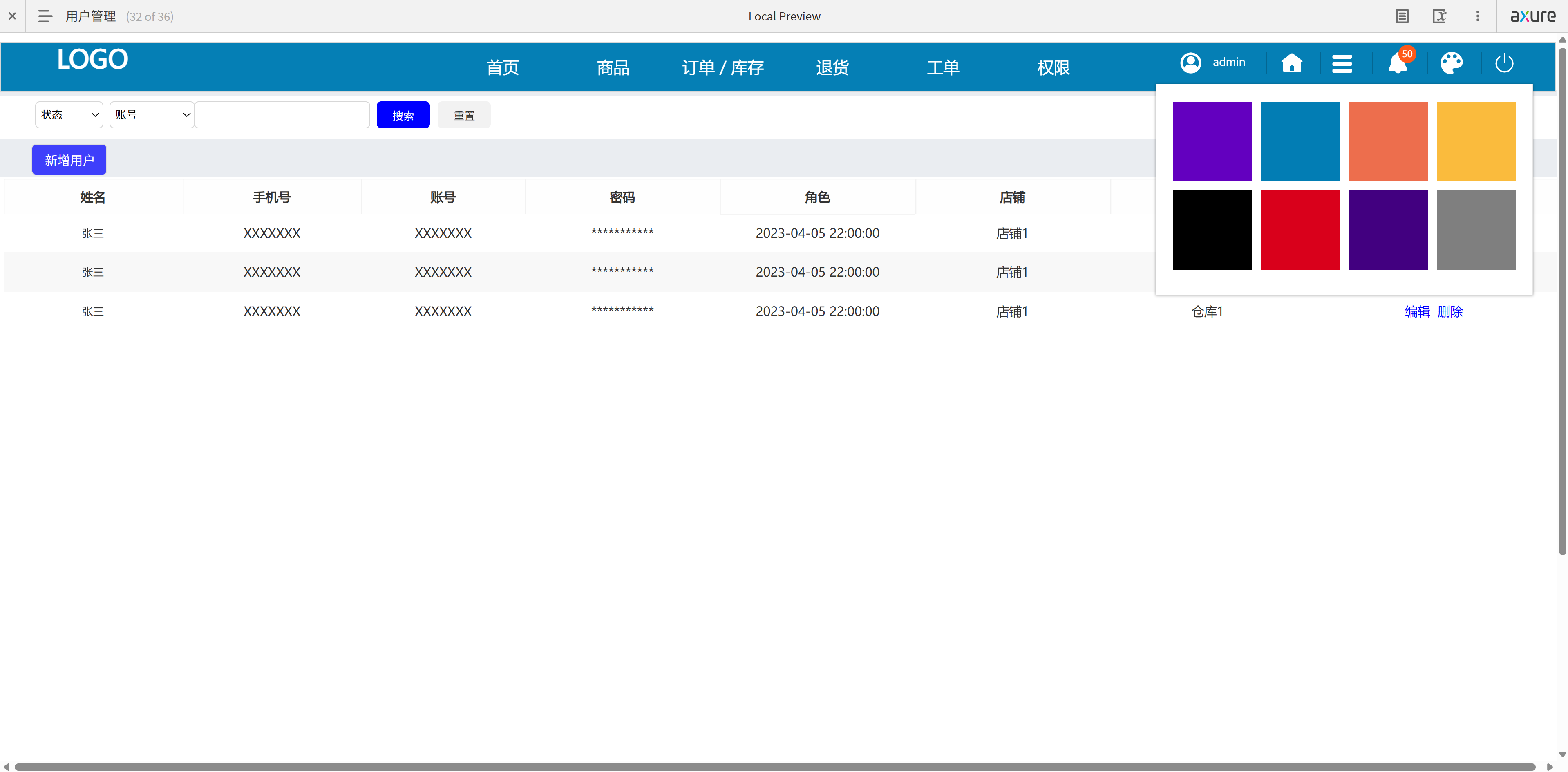Click the scroll down arrow
Image resolution: width=1568 pixels, height=772 pixels.
tap(1562, 754)
